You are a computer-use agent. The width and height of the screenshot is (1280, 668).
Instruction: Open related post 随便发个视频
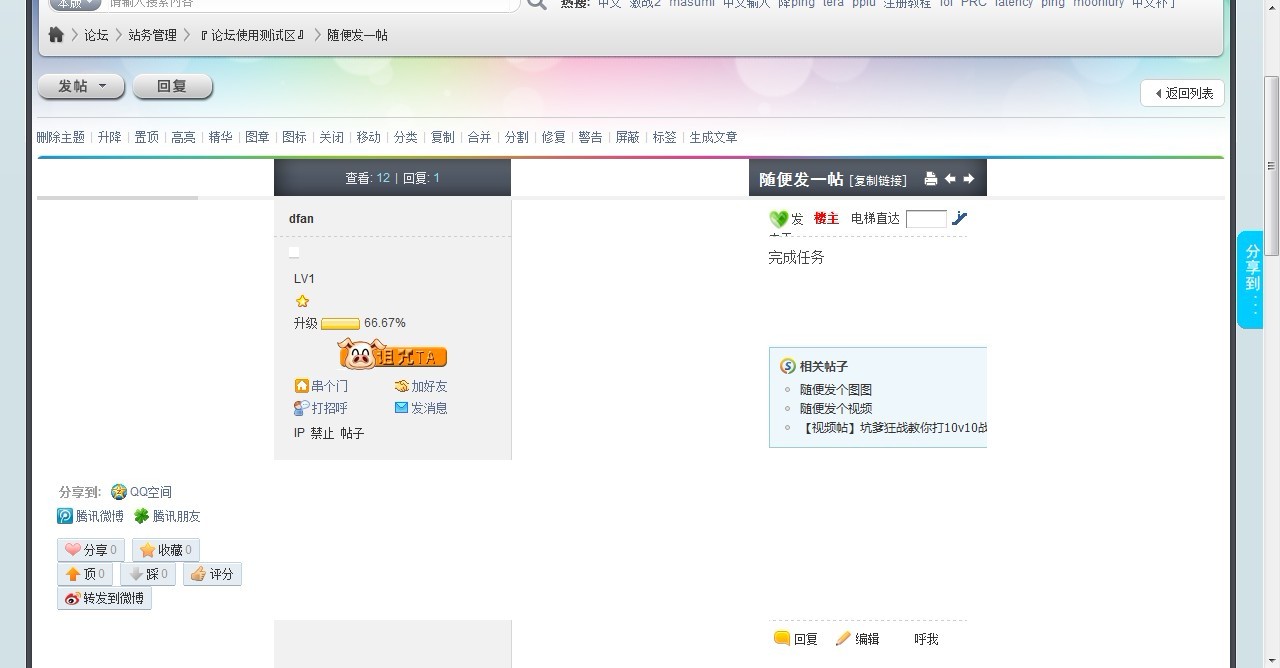[836, 408]
